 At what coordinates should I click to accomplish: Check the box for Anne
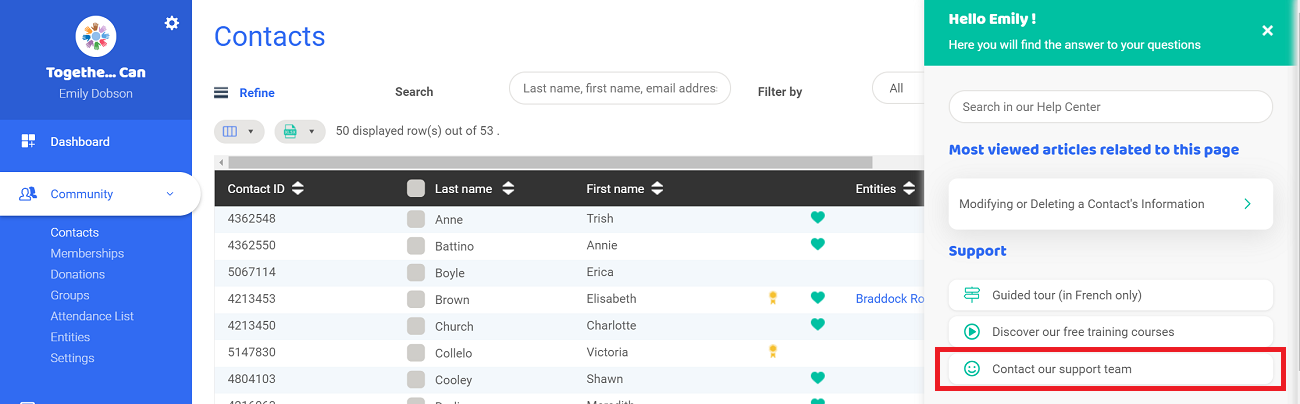point(416,219)
